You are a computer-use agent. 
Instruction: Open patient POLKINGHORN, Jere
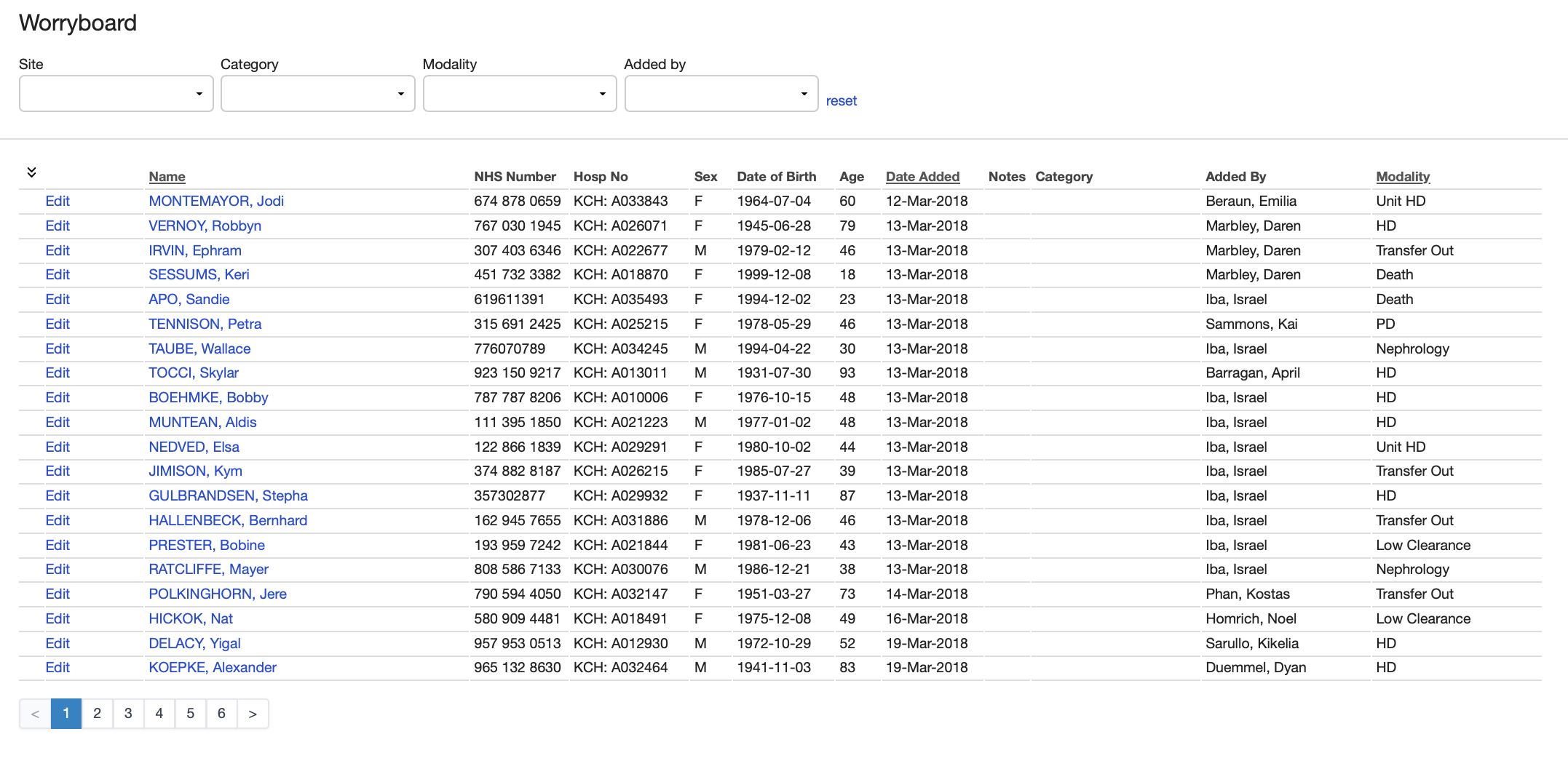(218, 594)
